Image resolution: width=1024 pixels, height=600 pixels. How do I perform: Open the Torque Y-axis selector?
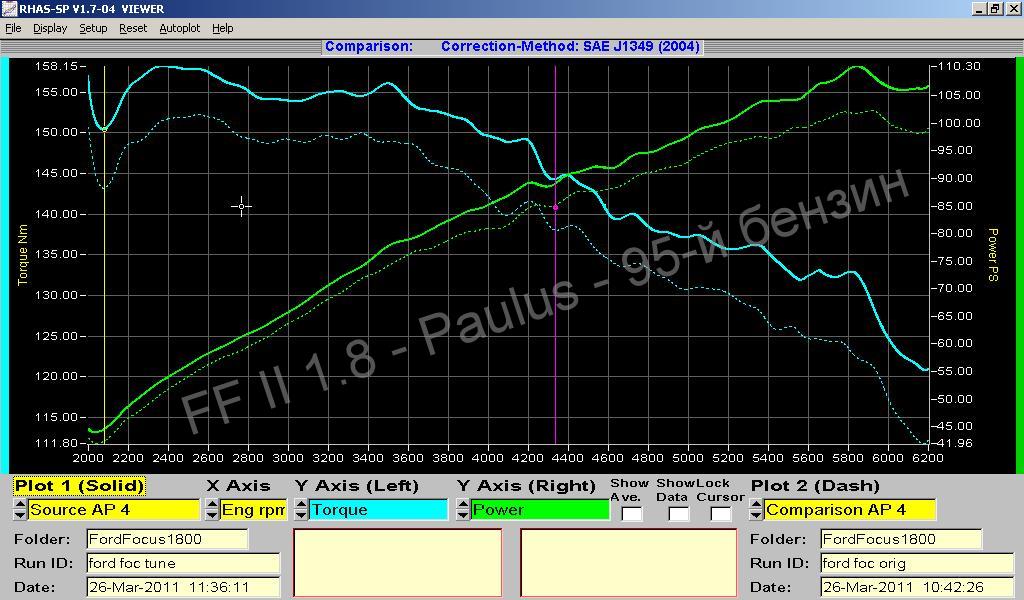click(378, 510)
